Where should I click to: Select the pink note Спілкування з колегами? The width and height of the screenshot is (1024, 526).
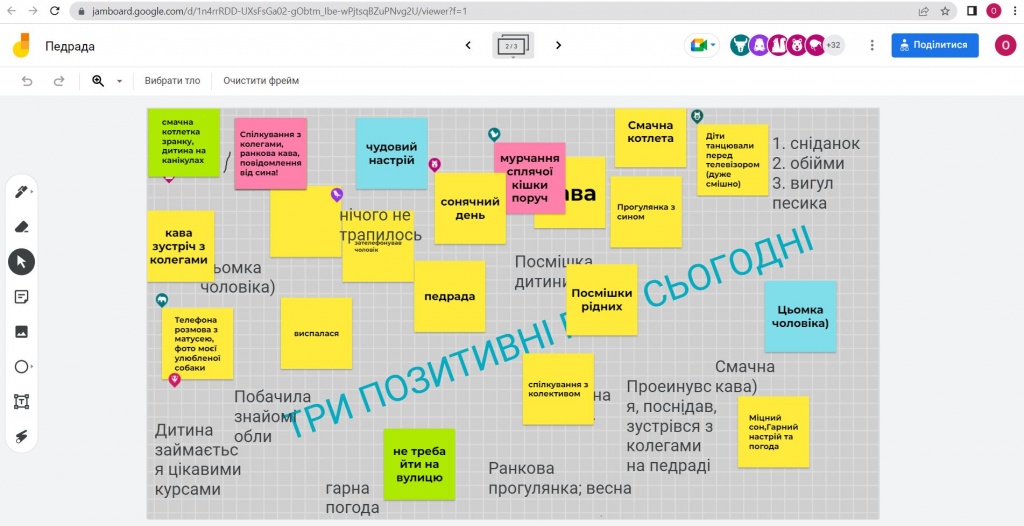point(270,154)
